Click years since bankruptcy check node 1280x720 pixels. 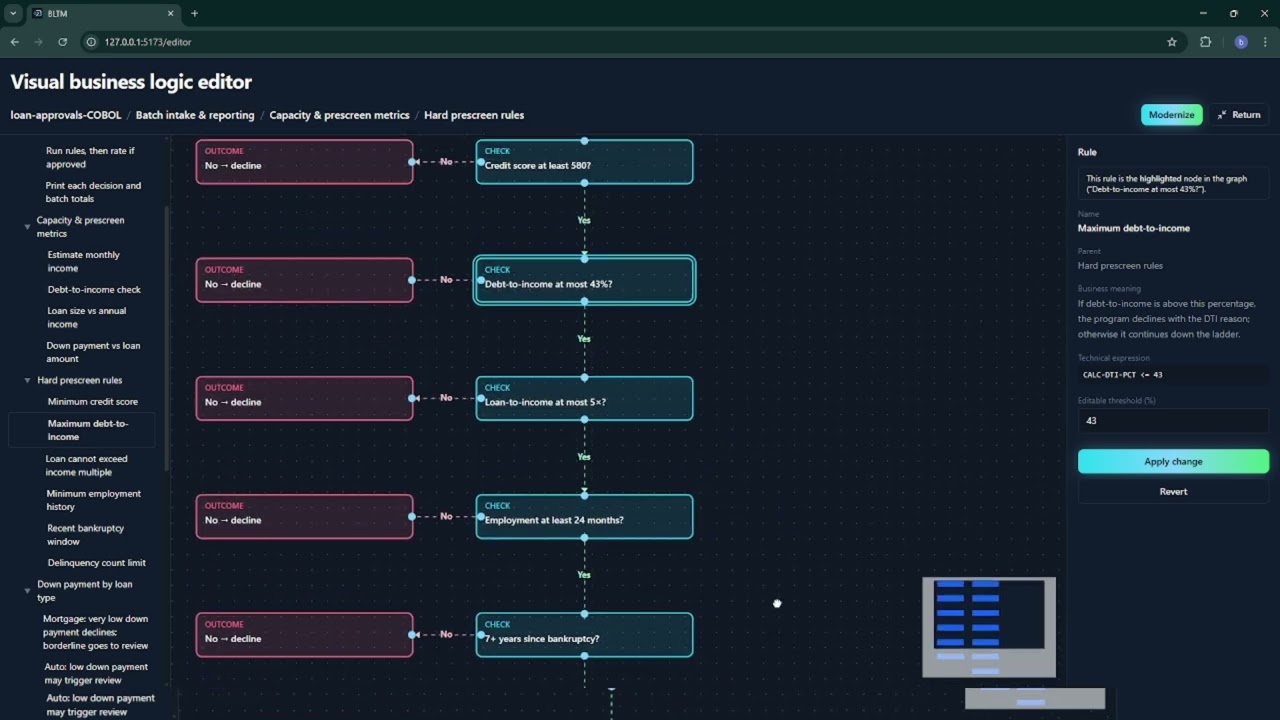click(584, 635)
